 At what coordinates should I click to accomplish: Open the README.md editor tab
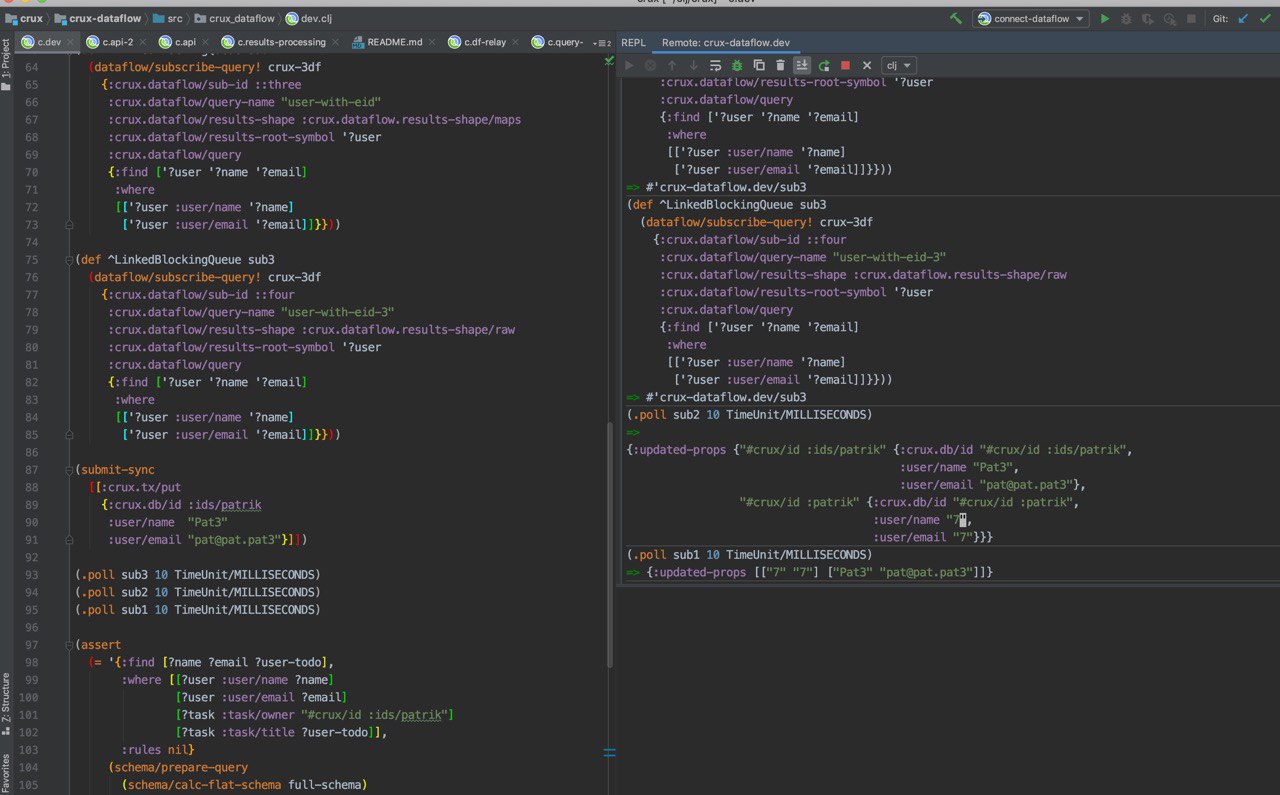395,42
